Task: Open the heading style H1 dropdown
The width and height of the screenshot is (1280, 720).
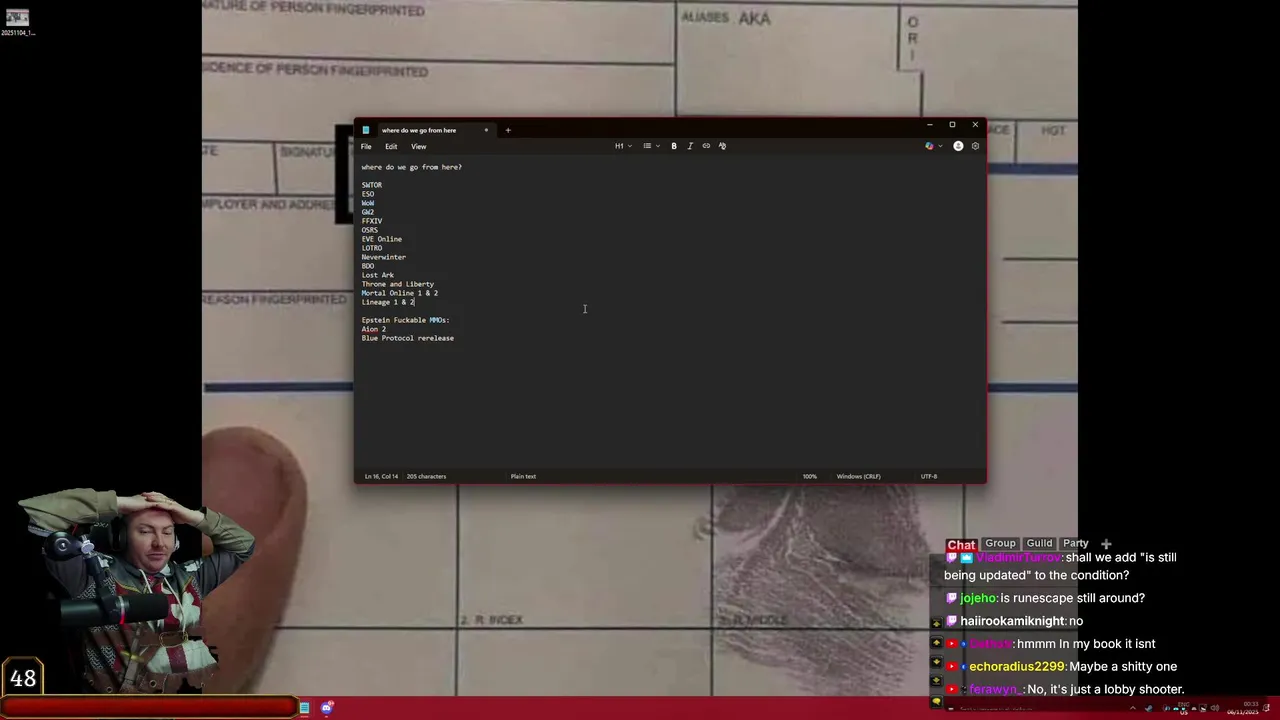Action: (x=623, y=146)
